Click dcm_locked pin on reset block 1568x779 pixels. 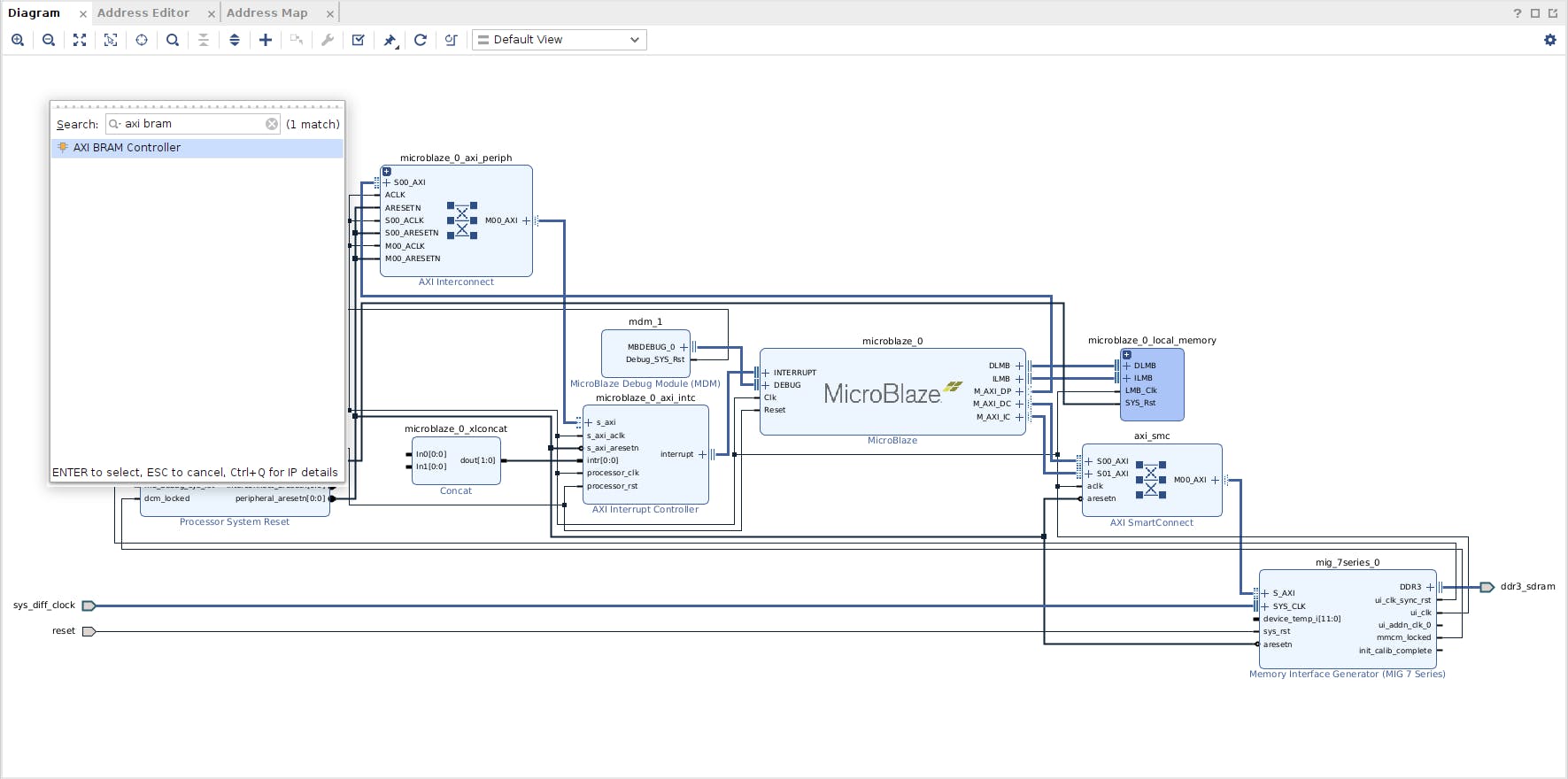click(x=166, y=498)
